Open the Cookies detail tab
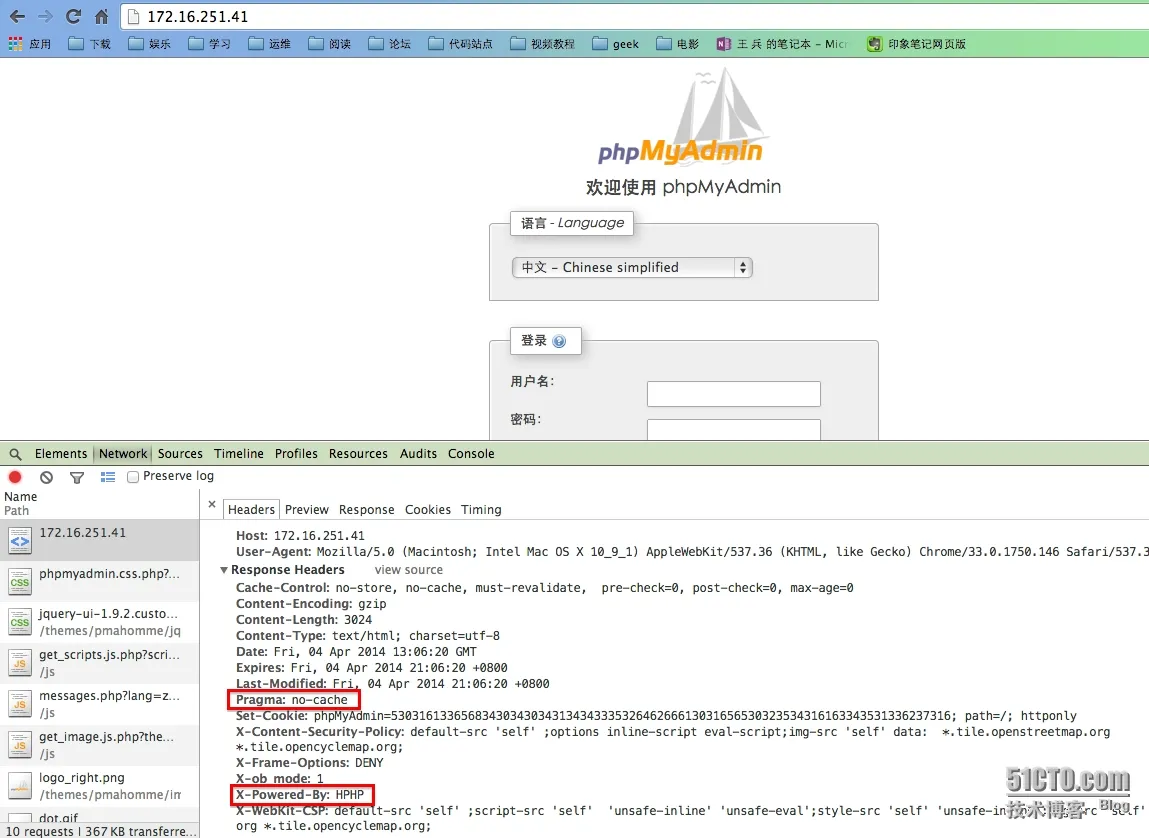The width and height of the screenshot is (1149, 838). click(x=428, y=510)
